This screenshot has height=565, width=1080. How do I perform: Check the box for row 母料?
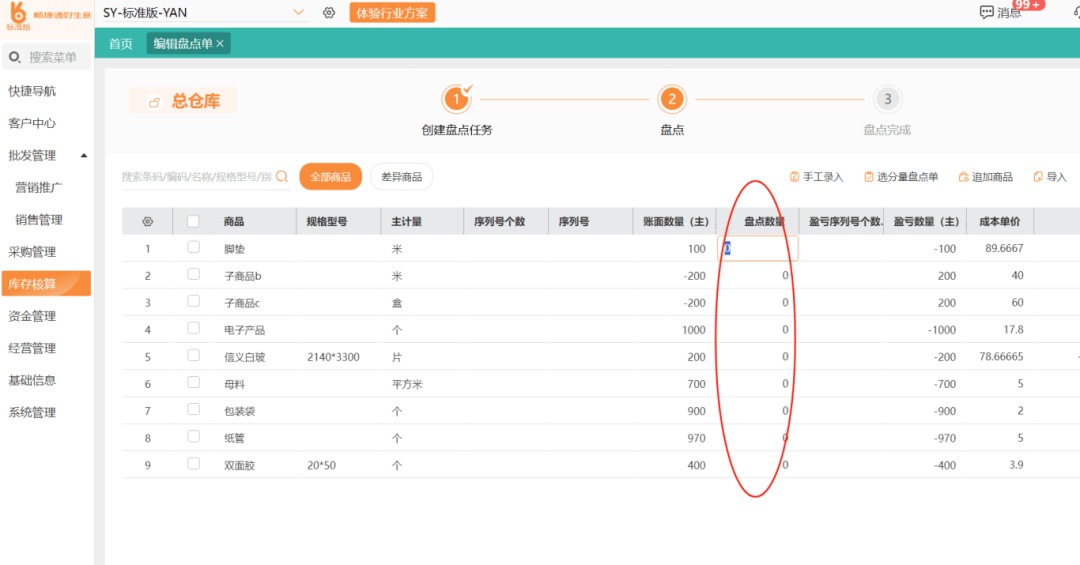coord(194,382)
